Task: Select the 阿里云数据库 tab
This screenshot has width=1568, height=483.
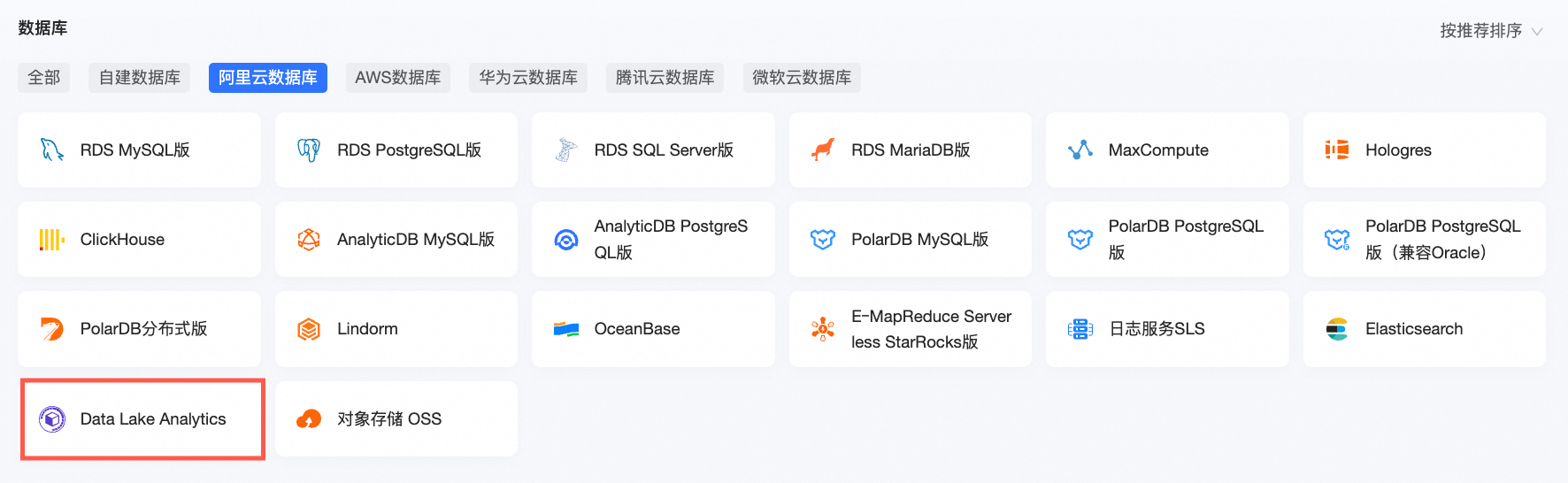Action: point(268,78)
